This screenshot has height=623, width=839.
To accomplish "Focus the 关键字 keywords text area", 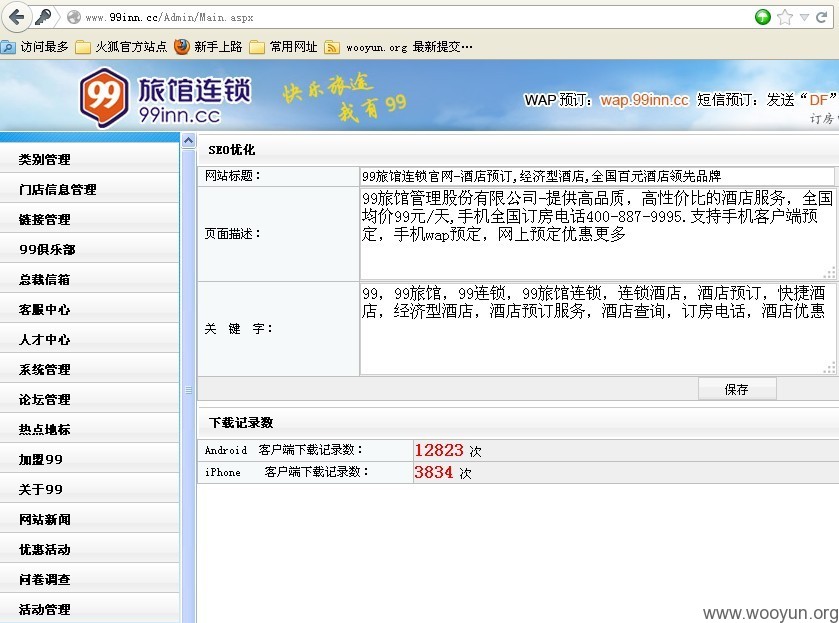I will tap(597, 328).
